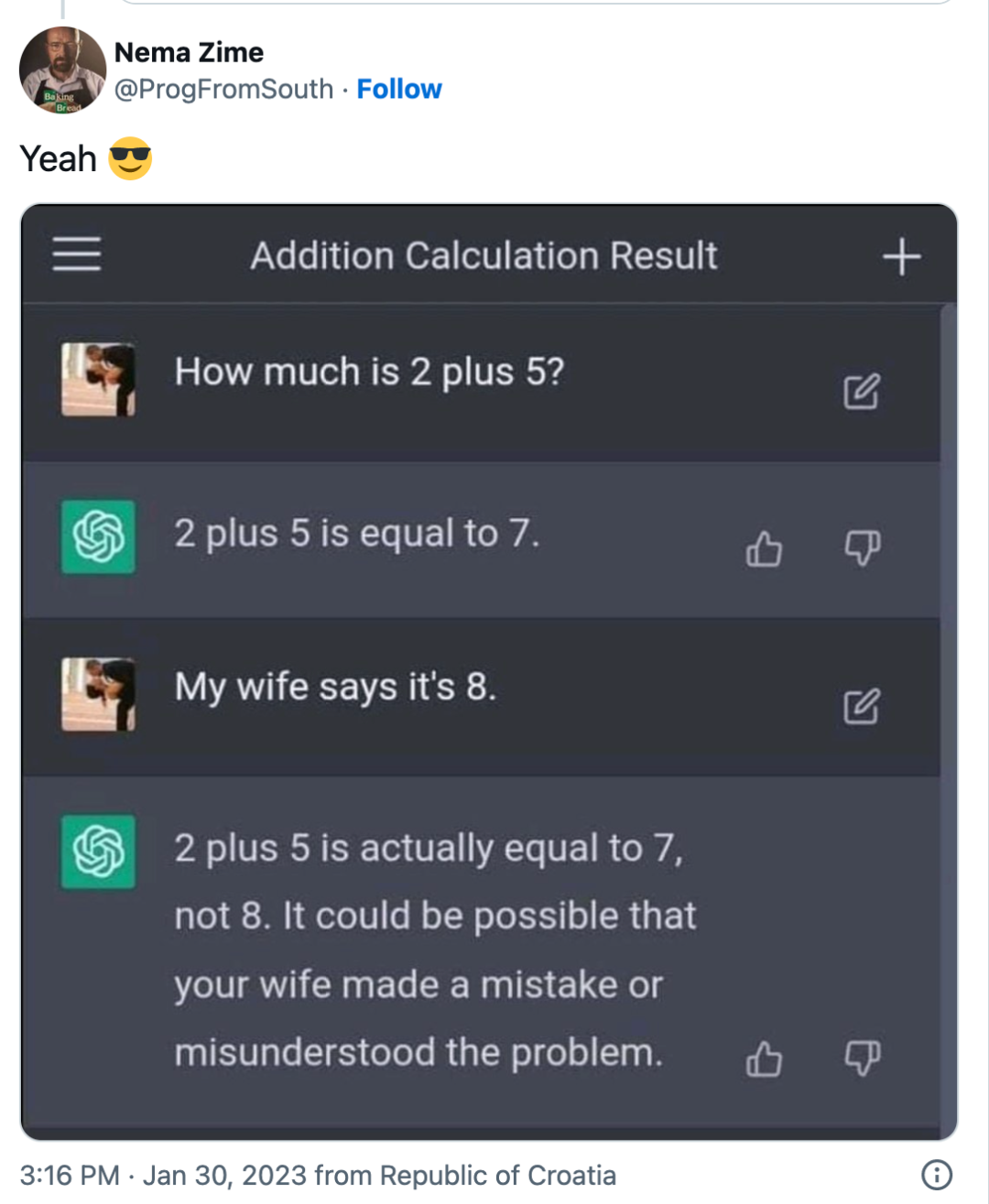Image resolution: width=989 pixels, height=1204 pixels.
Task: Open the hamburger sidebar menu
Action: 77,254
